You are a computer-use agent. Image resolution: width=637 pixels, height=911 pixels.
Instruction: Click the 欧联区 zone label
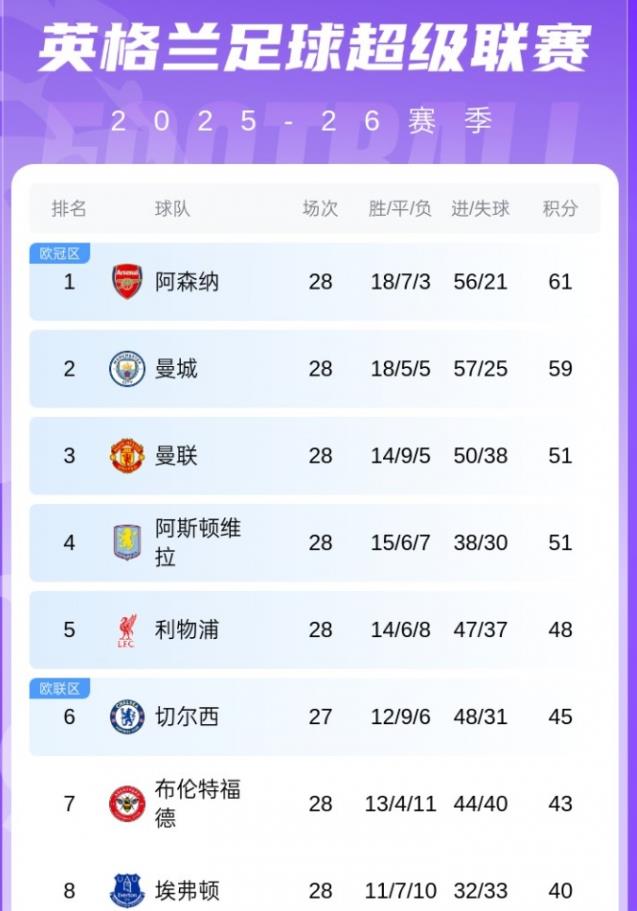coord(60,689)
